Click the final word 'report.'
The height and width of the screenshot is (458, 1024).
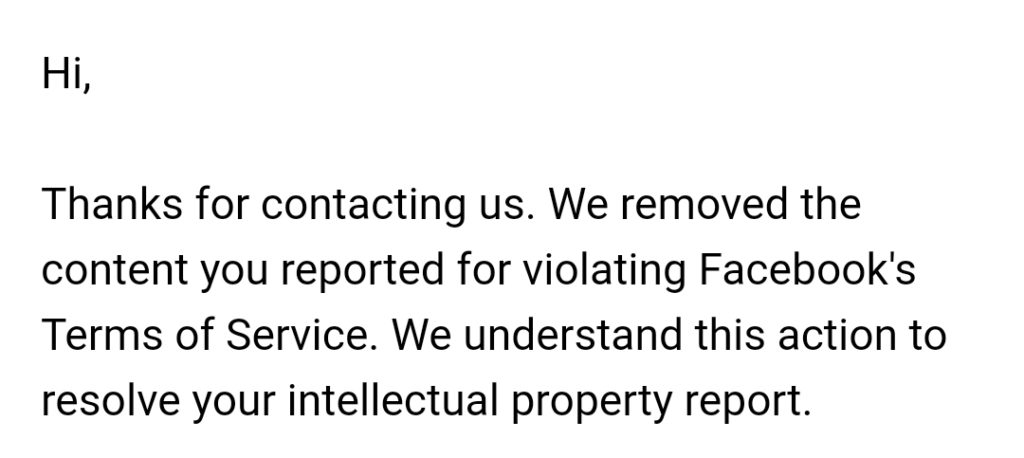point(747,402)
